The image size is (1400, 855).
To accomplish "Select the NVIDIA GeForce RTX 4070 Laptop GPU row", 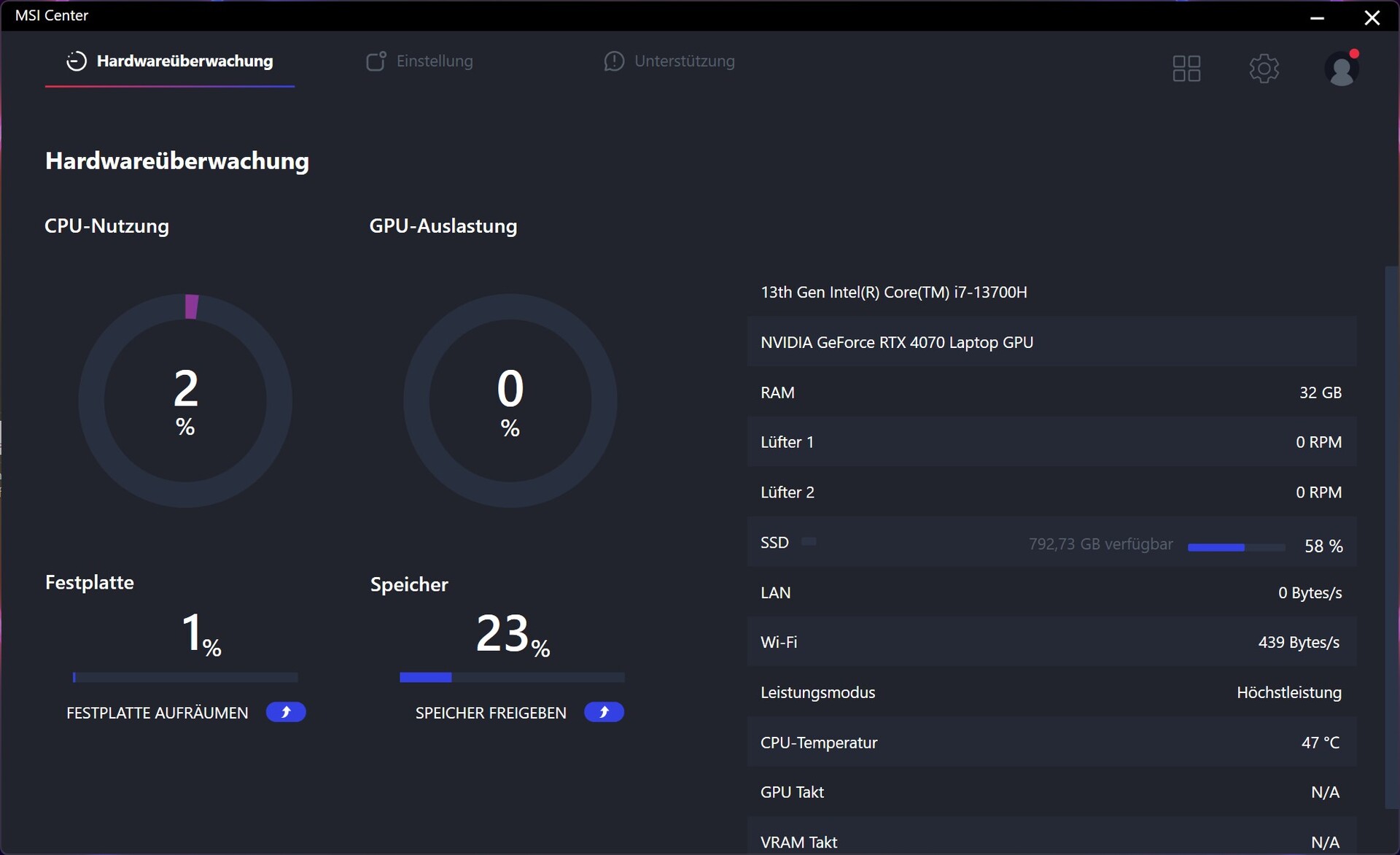I will (x=1051, y=342).
